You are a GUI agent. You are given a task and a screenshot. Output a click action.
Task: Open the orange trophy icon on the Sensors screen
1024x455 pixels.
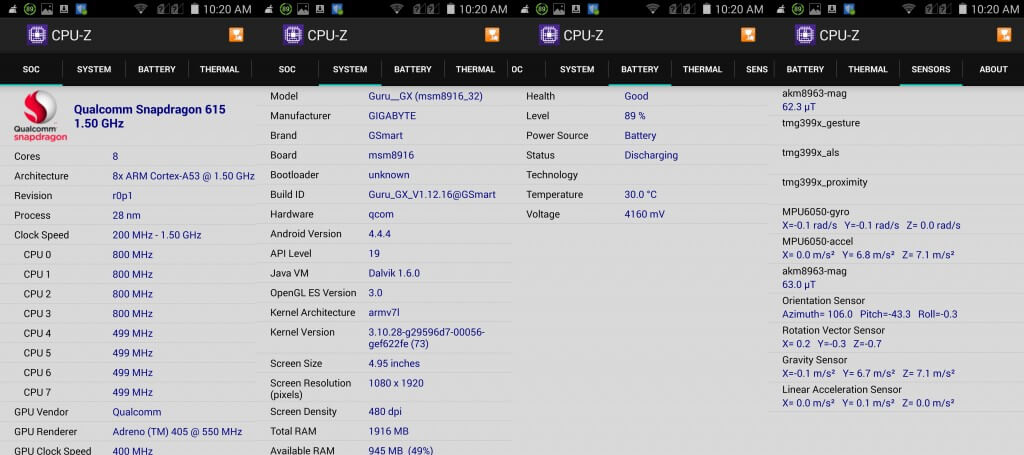(x=1004, y=35)
